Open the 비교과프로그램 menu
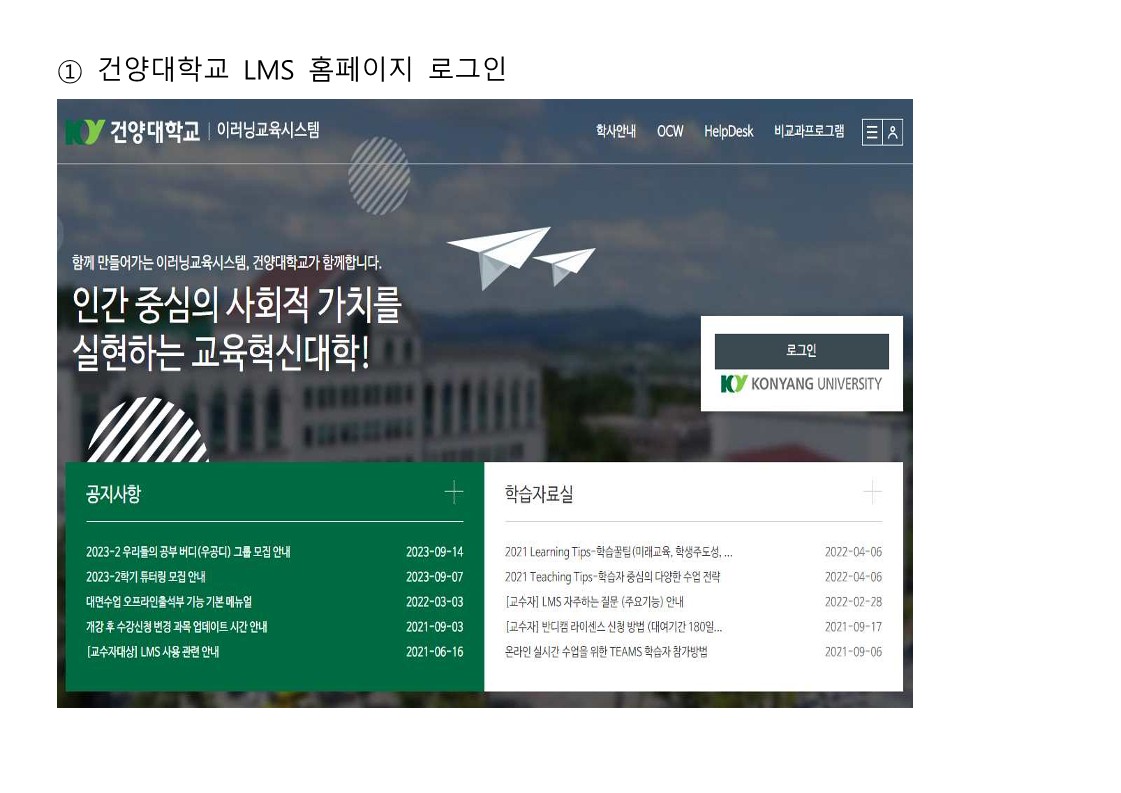The image size is (1121, 793). point(808,131)
